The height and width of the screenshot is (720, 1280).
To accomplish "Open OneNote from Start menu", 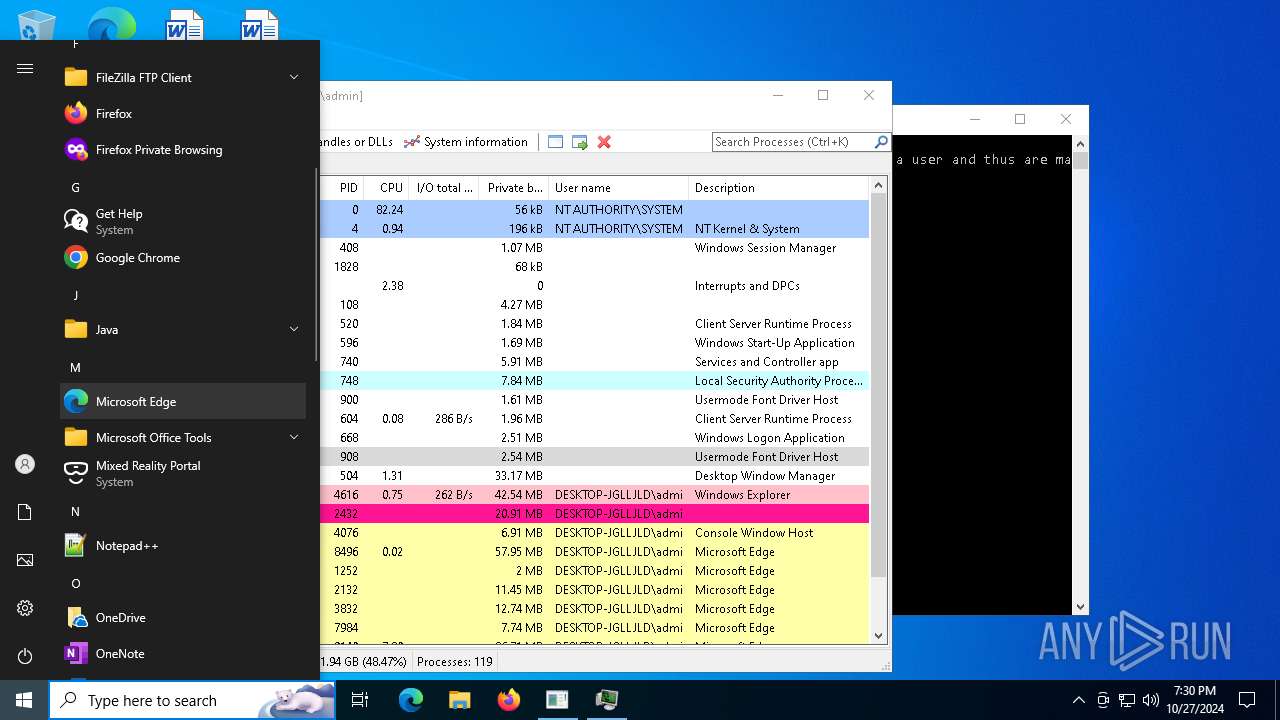I will (x=183, y=654).
